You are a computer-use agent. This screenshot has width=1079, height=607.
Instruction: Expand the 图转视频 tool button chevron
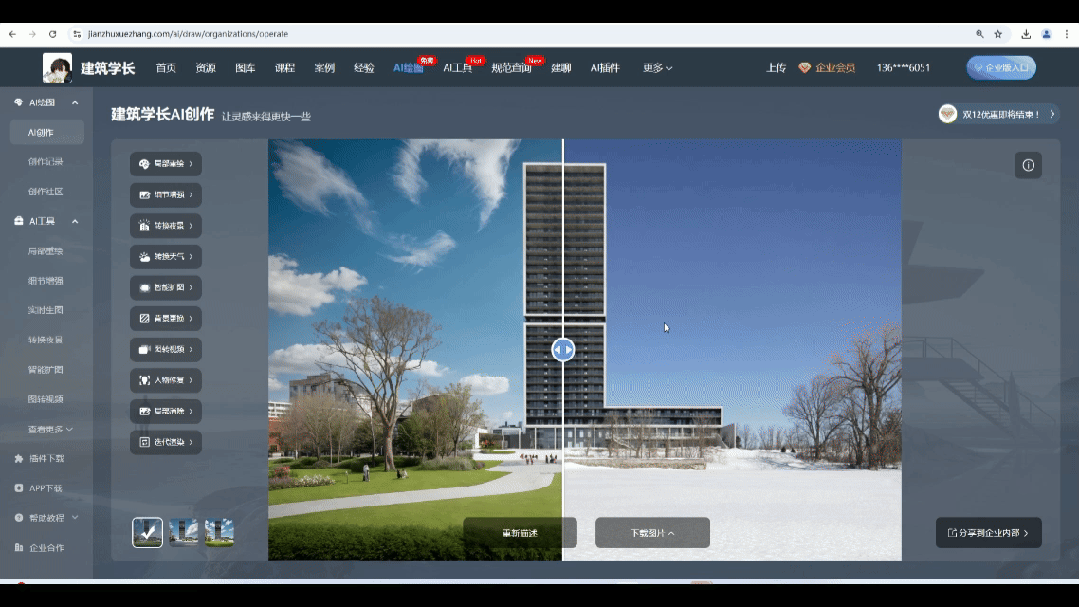click(191, 350)
